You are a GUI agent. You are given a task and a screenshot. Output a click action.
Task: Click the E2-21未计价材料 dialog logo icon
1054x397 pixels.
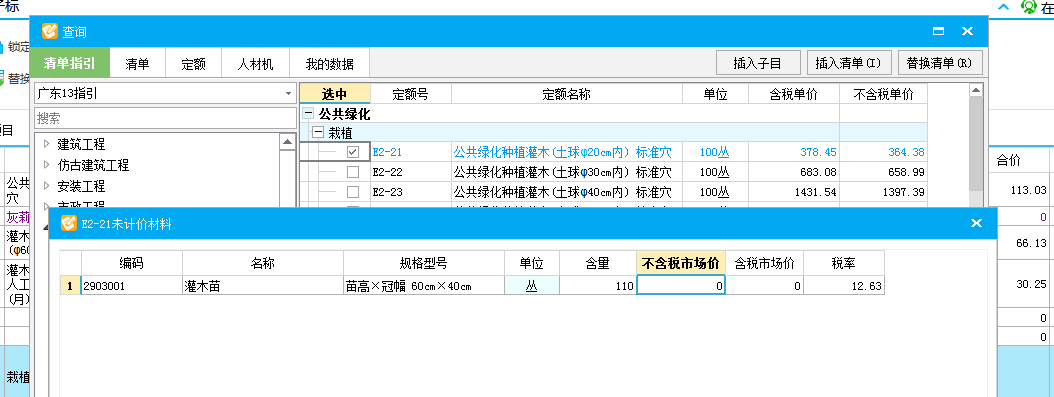69,224
